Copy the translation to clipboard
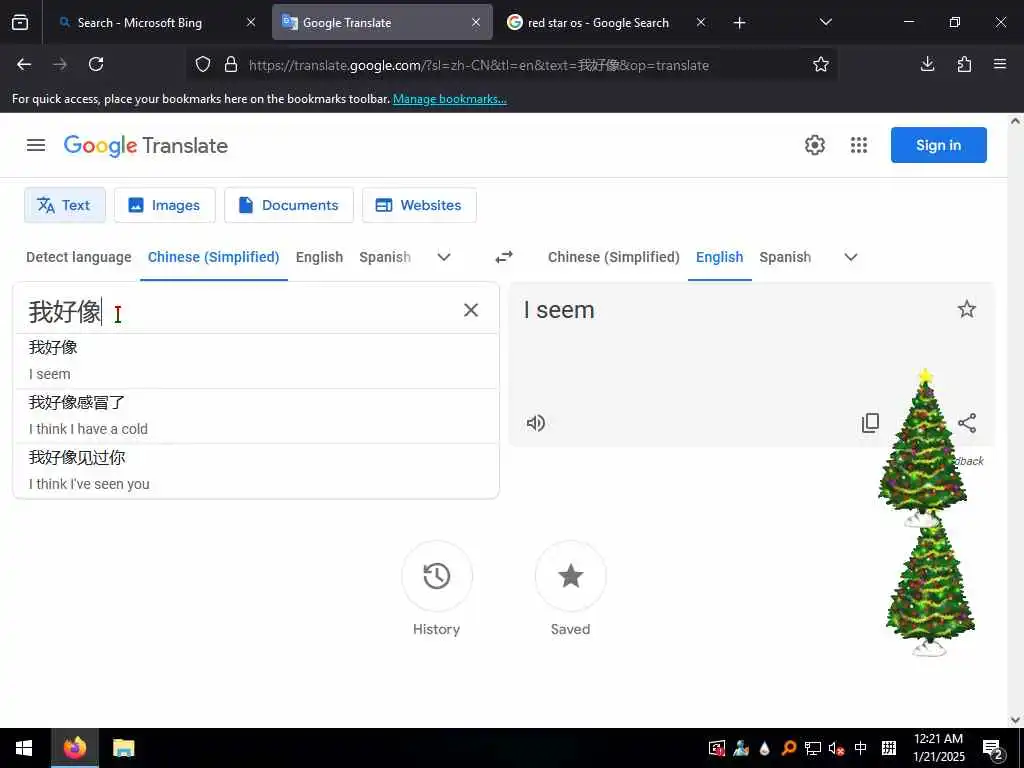 coord(870,423)
